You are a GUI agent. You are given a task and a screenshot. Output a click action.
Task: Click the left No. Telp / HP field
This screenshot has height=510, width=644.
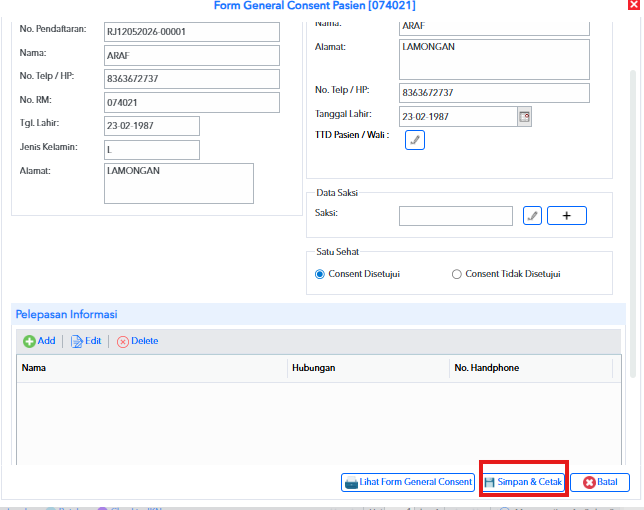(x=192, y=79)
